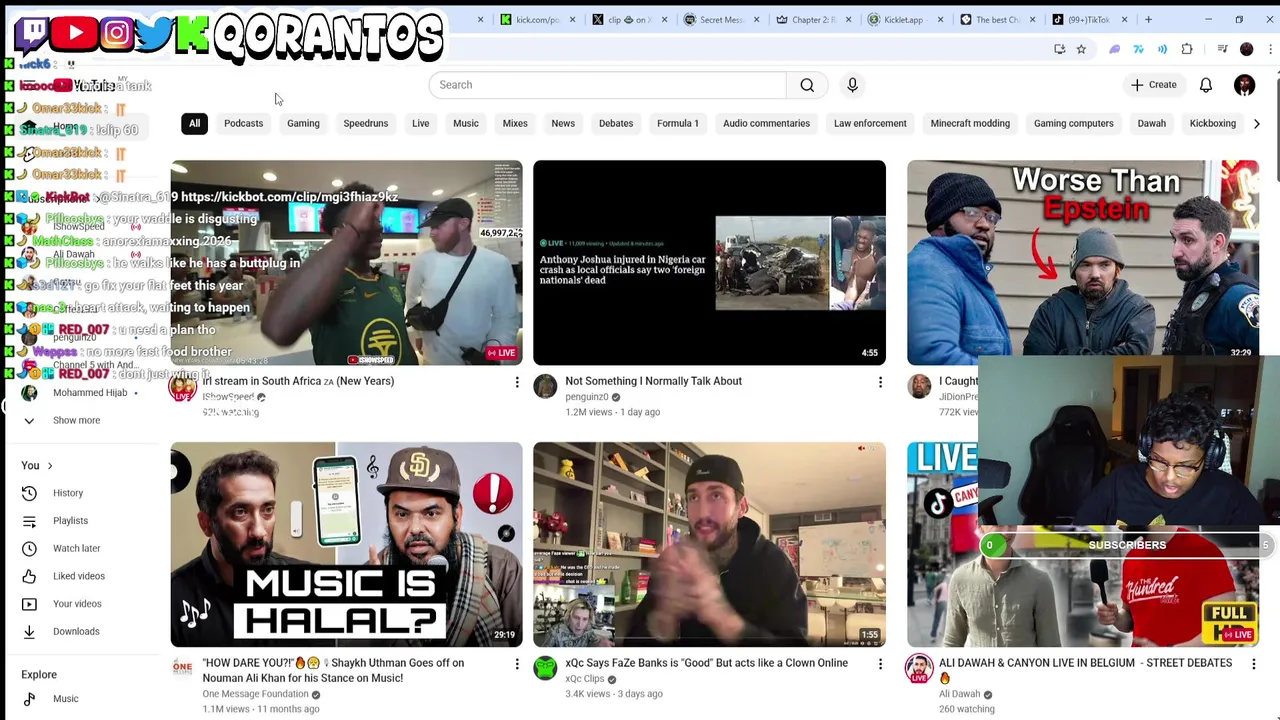Image resolution: width=1280 pixels, height=720 pixels.
Task: Open penguinz0 channel avatar
Action: (x=545, y=387)
